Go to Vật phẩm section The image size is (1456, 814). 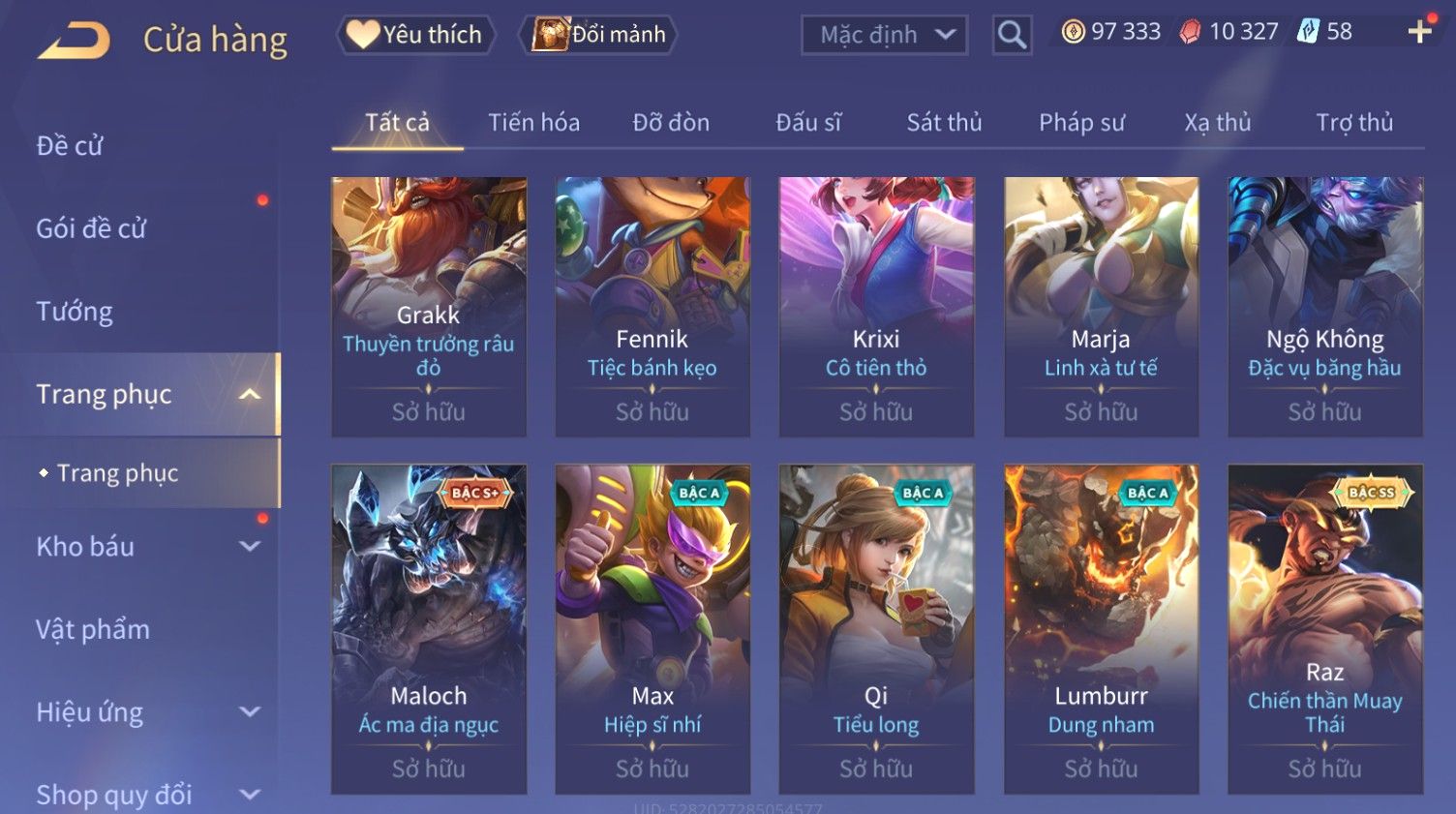[93, 629]
